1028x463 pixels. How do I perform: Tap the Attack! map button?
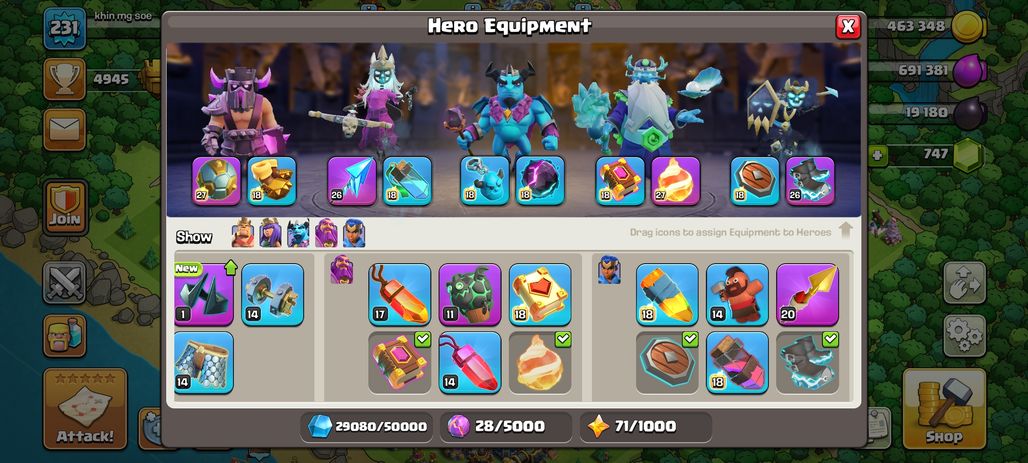85,409
